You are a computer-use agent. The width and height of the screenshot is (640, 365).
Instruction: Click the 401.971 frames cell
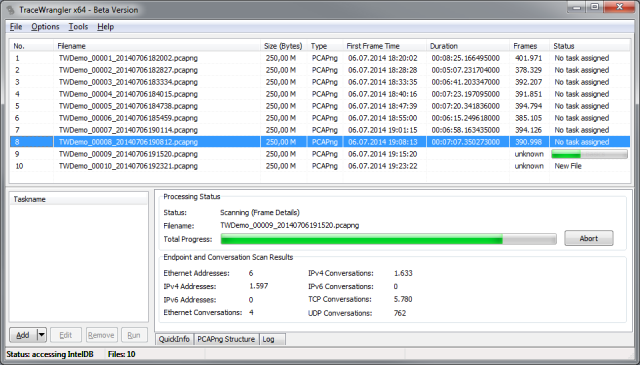(529, 58)
